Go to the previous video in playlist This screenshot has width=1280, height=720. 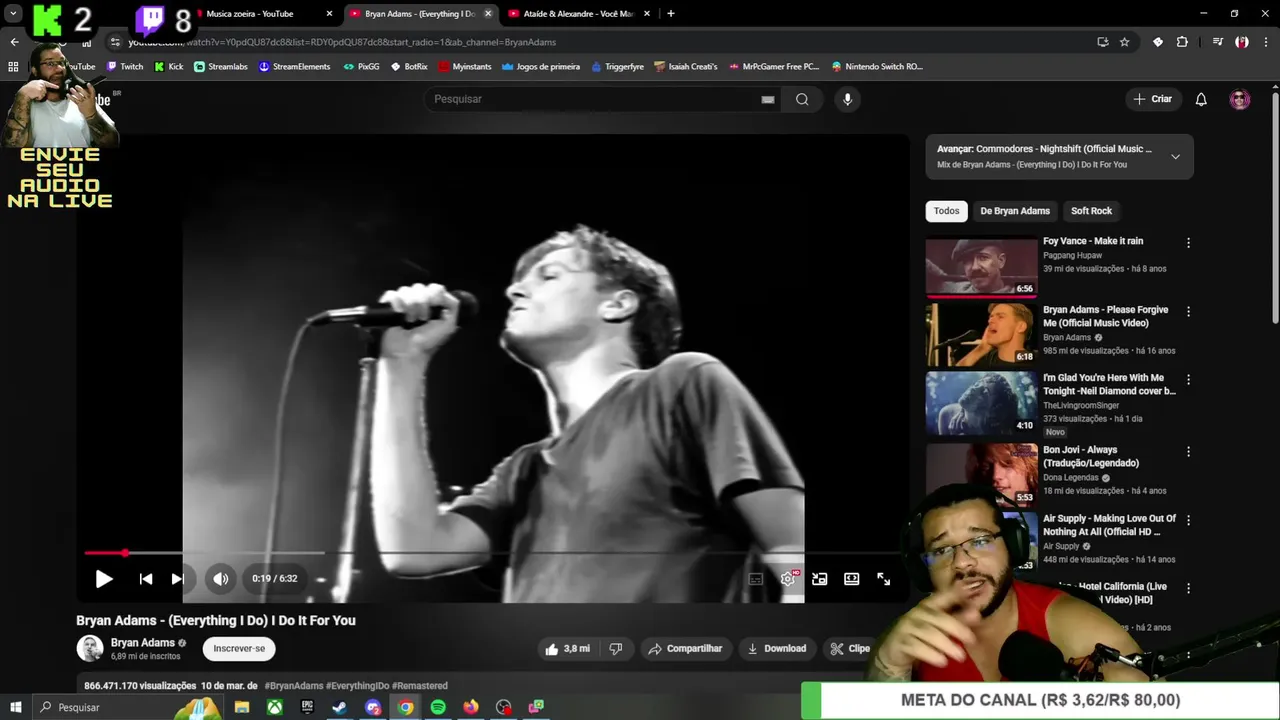pos(146,579)
